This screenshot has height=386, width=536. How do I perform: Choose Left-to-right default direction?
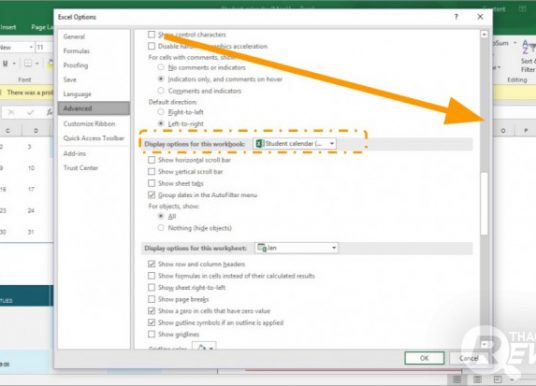(161, 123)
